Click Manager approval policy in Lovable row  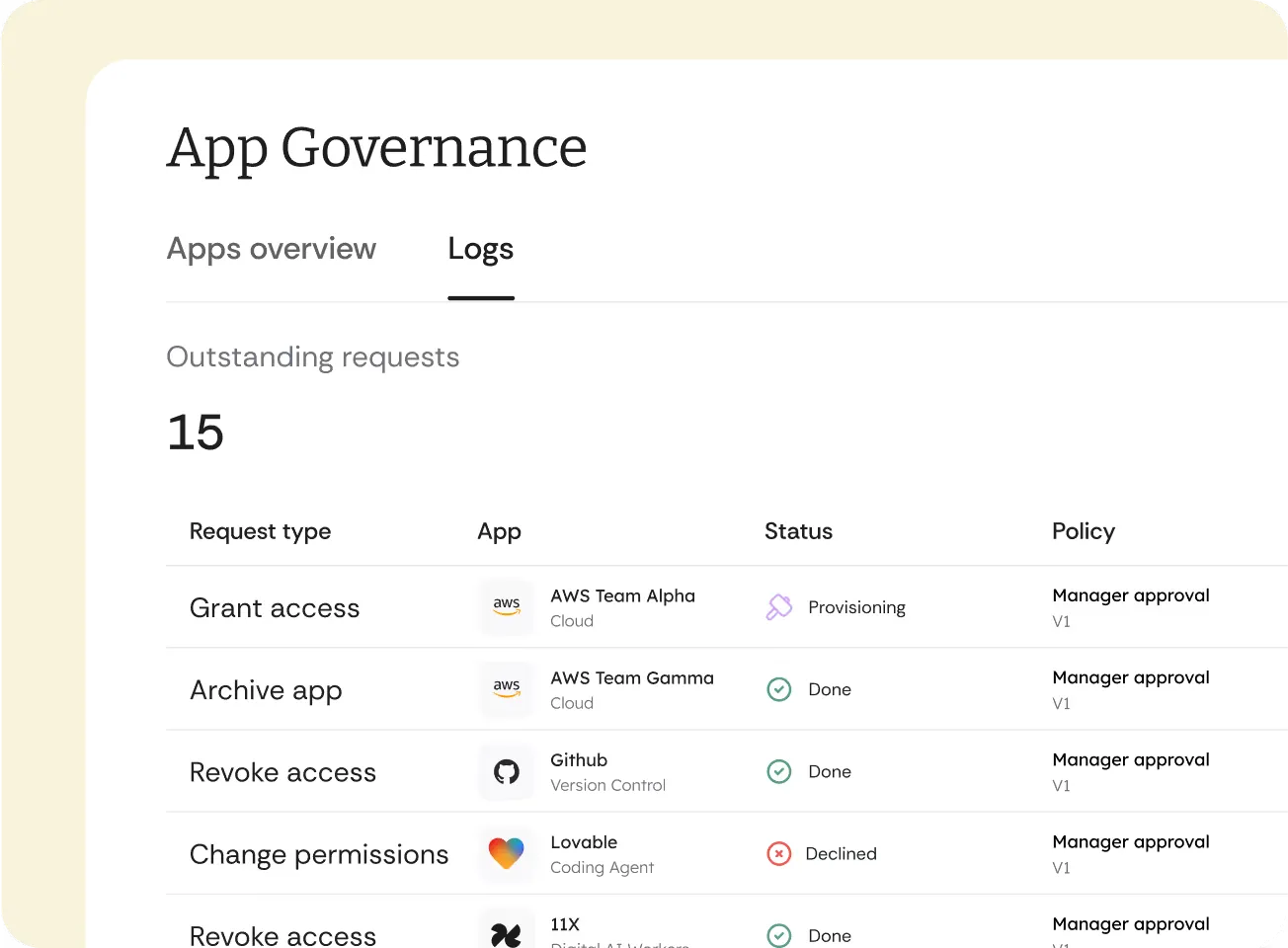1131,841
